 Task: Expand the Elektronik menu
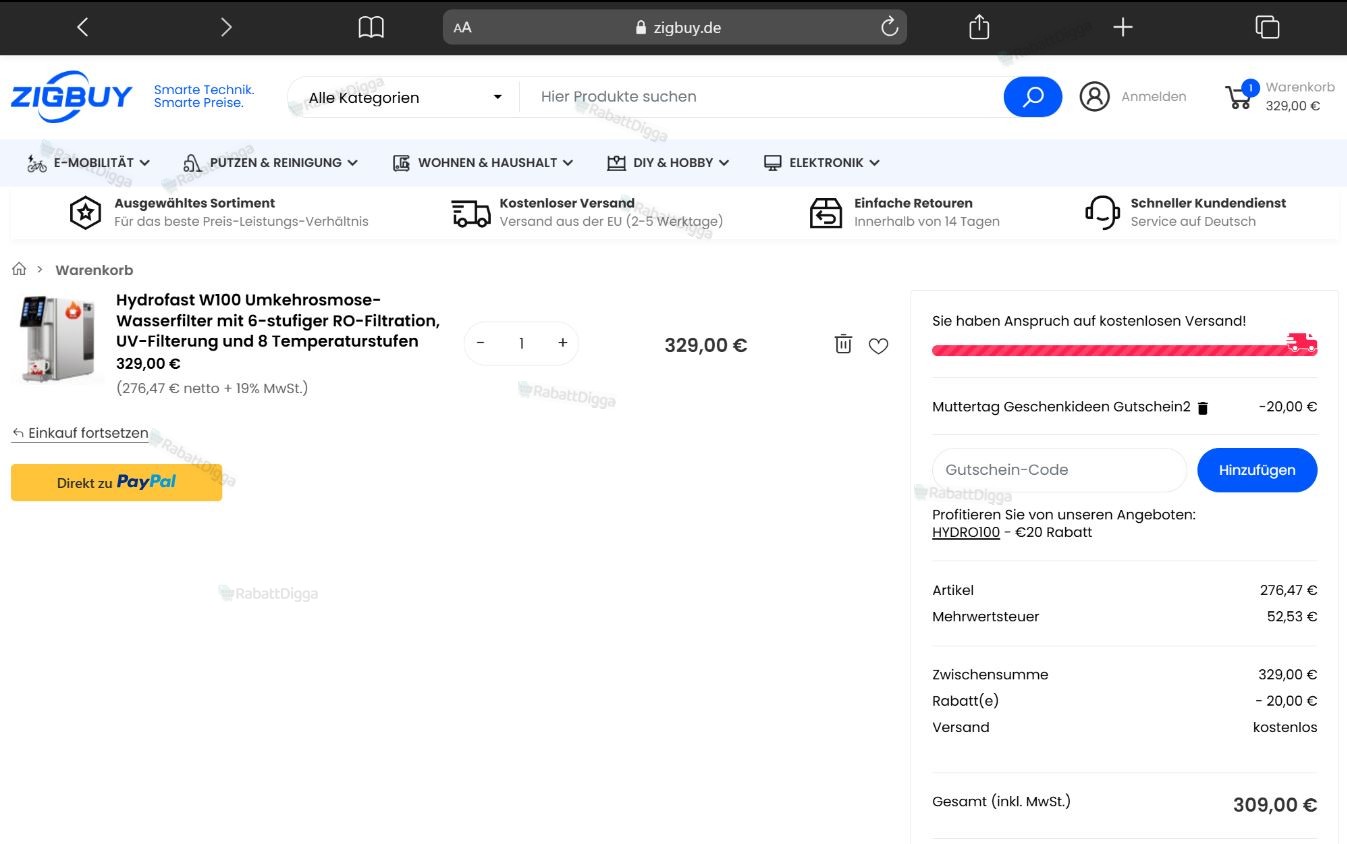(821, 163)
